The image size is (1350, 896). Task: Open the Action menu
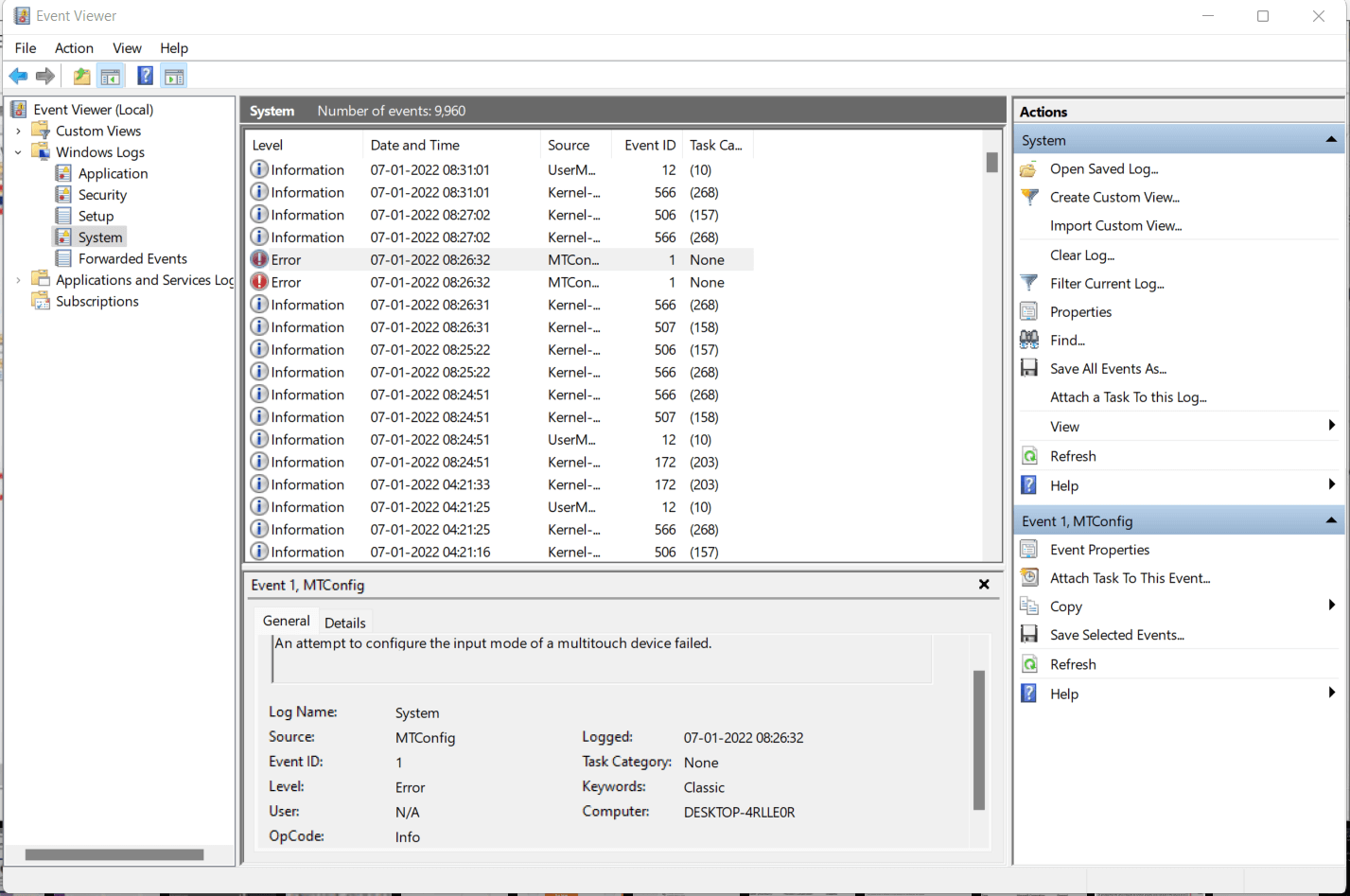(74, 47)
